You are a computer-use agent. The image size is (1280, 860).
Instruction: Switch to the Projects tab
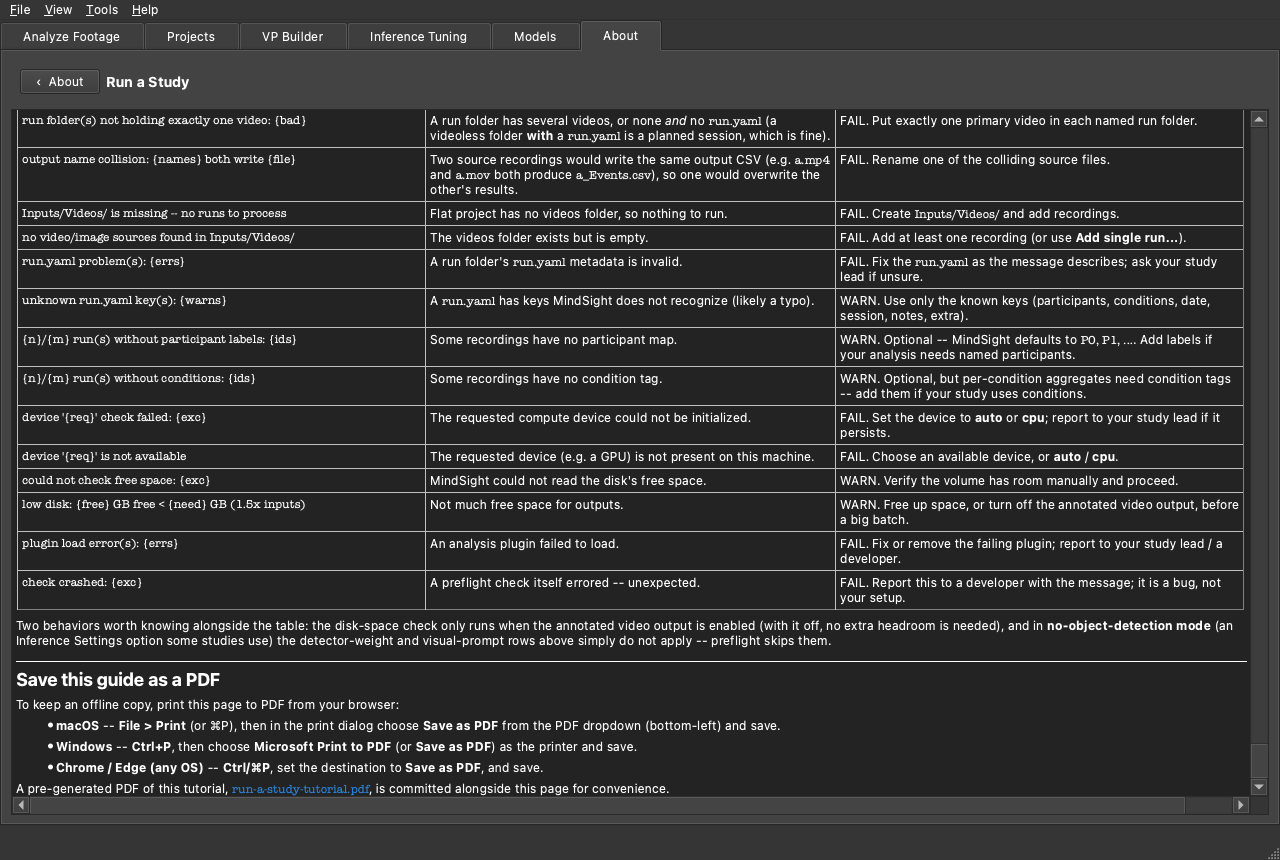tap(191, 36)
